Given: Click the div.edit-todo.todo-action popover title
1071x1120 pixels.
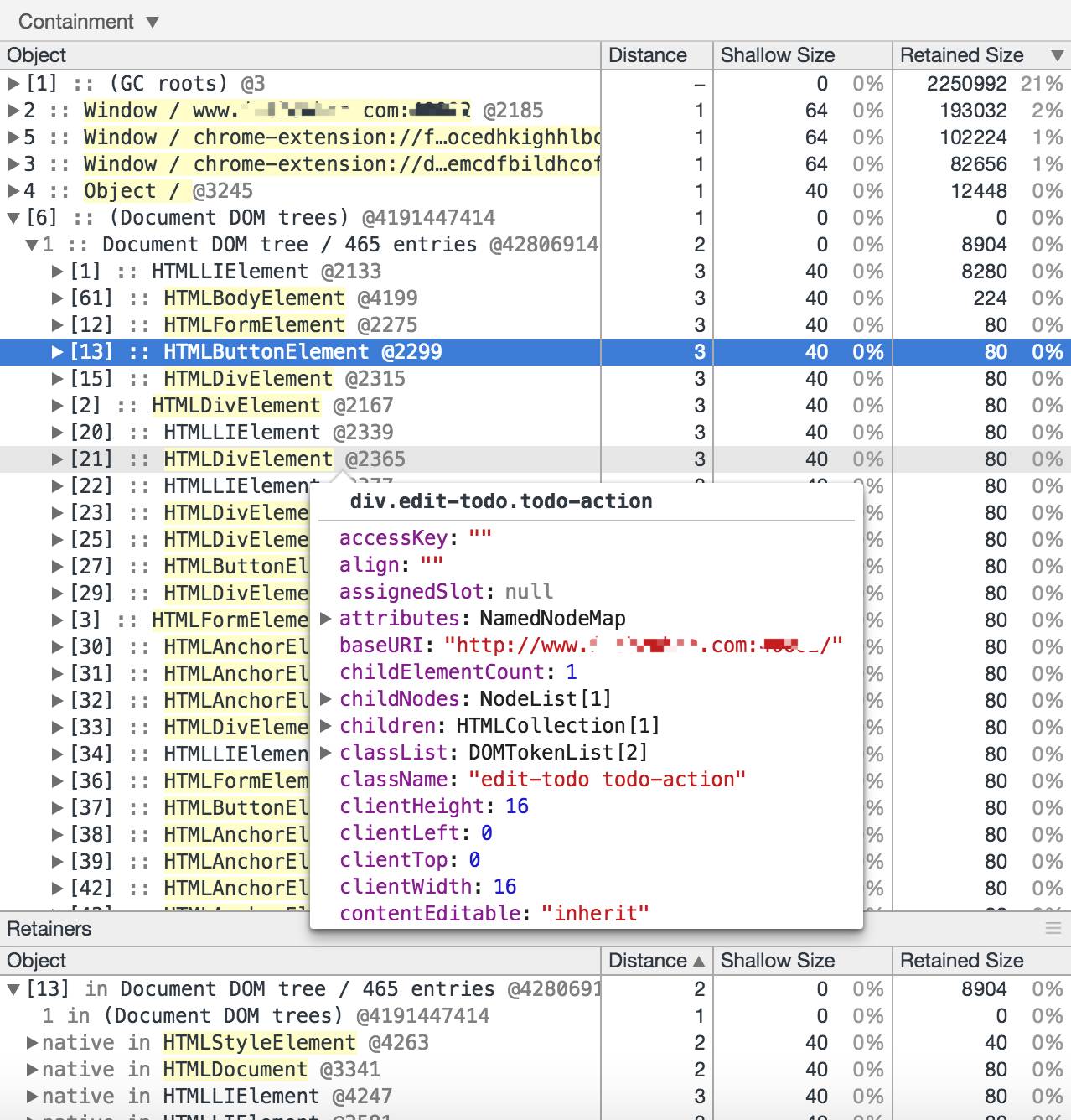Looking at the screenshot, I should pyautogui.click(x=501, y=501).
